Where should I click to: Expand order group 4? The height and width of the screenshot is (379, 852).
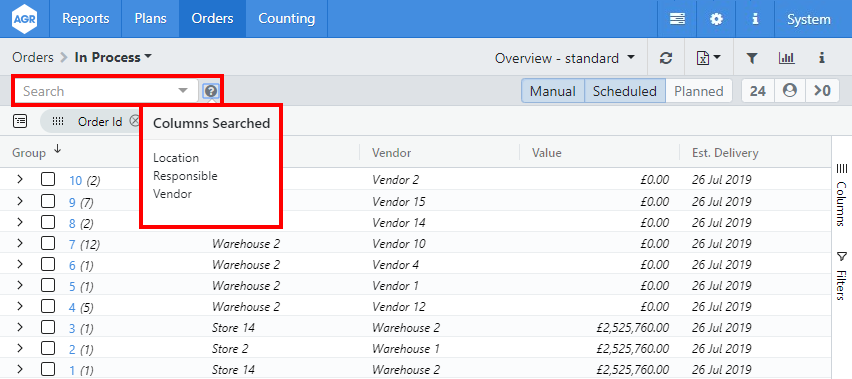click(20, 306)
